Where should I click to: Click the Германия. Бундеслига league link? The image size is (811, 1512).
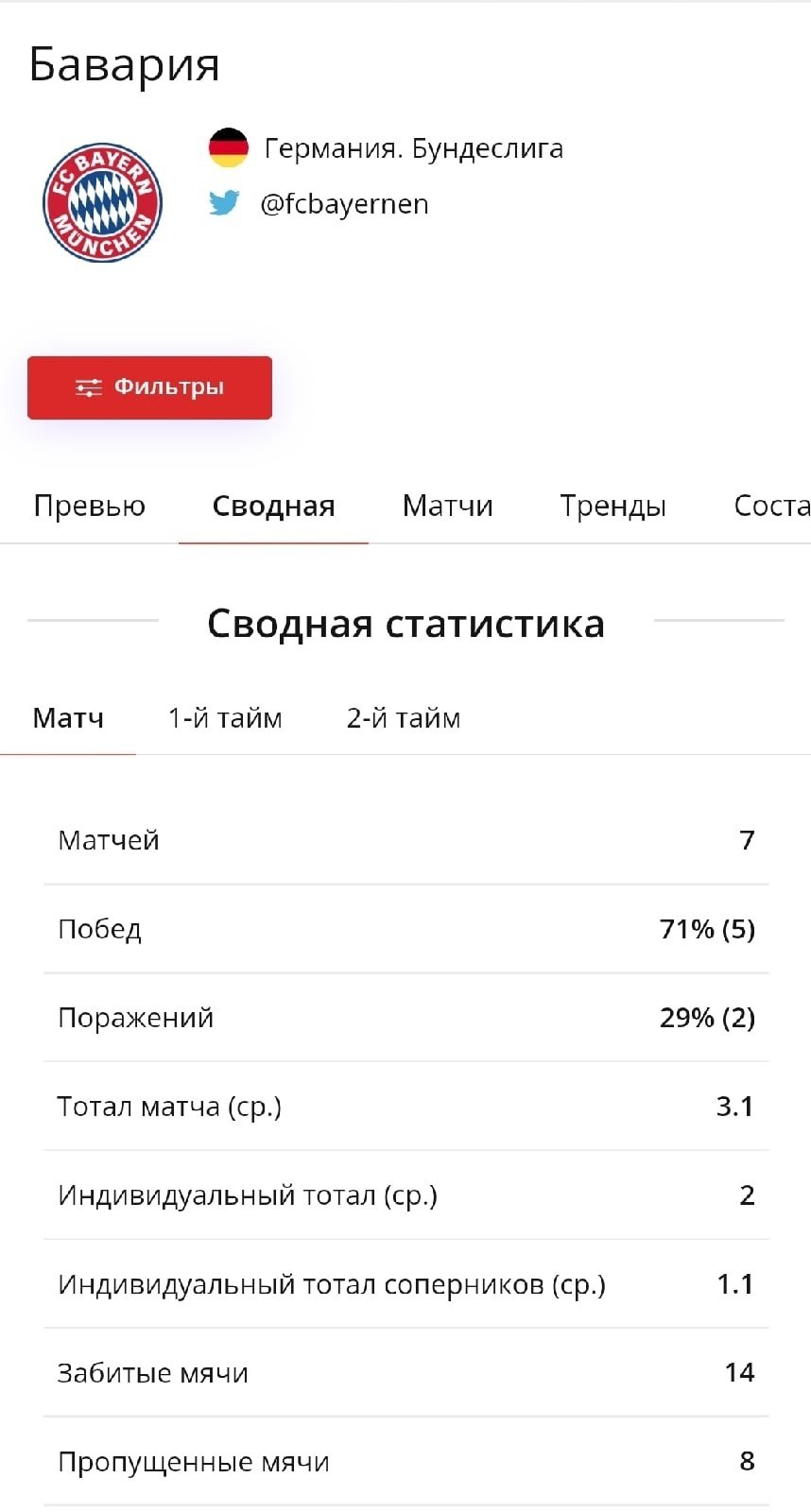tap(413, 148)
